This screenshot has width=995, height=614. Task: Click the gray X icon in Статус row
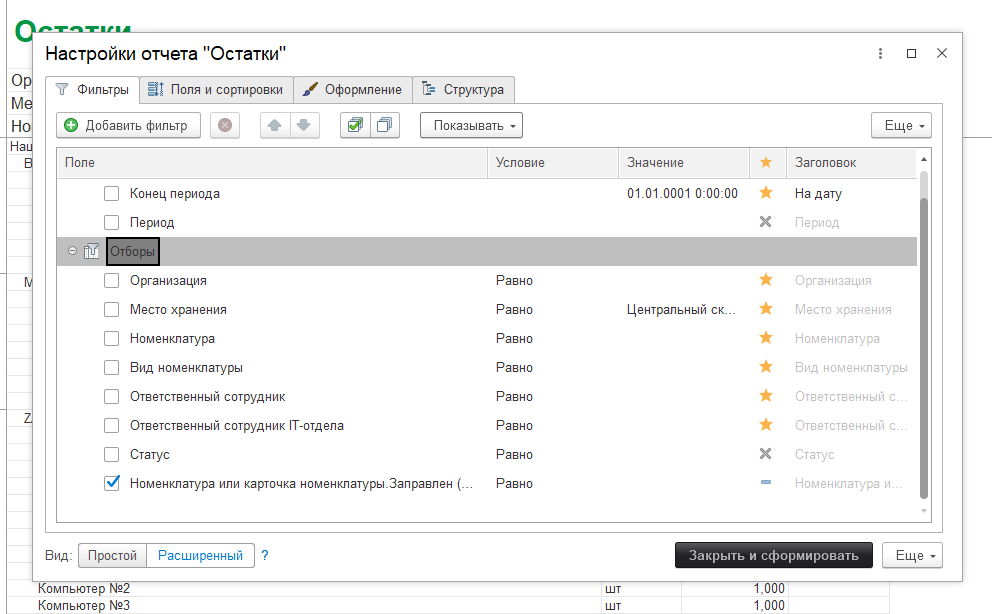click(x=766, y=454)
